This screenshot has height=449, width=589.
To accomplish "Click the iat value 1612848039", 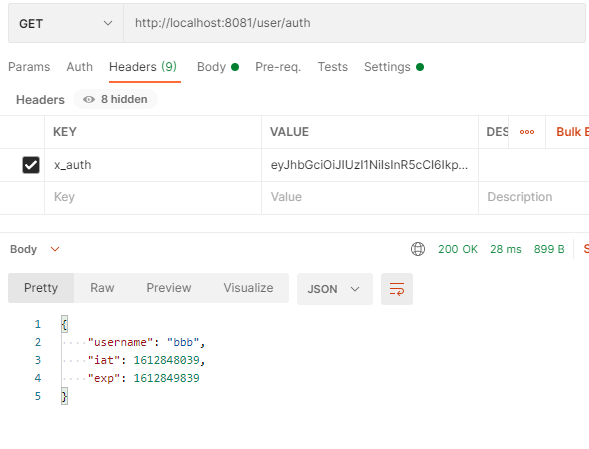I will pyautogui.click(x=166, y=360).
